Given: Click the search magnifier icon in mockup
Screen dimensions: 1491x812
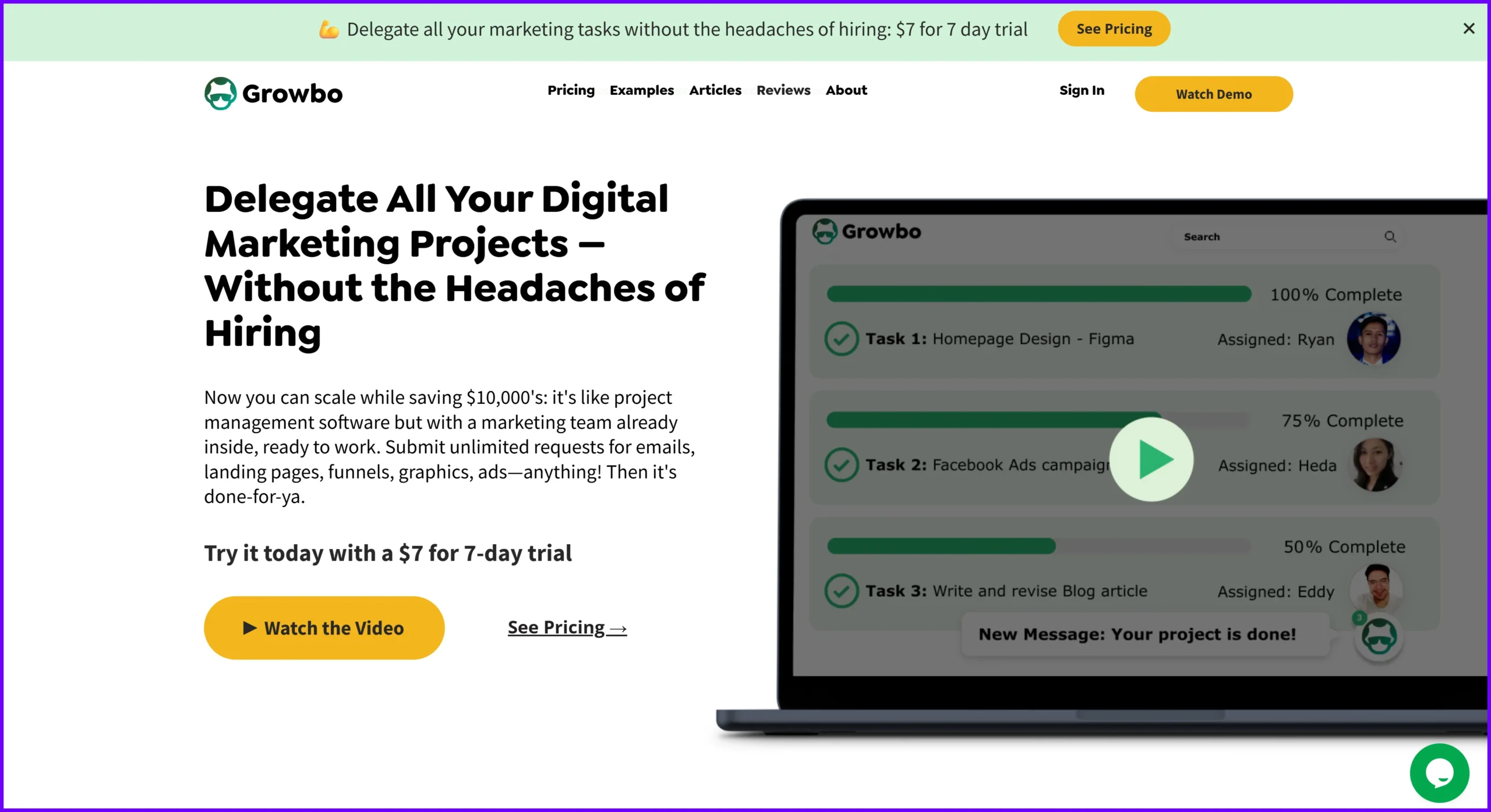Looking at the screenshot, I should pyautogui.click(x=1390, y=236).
